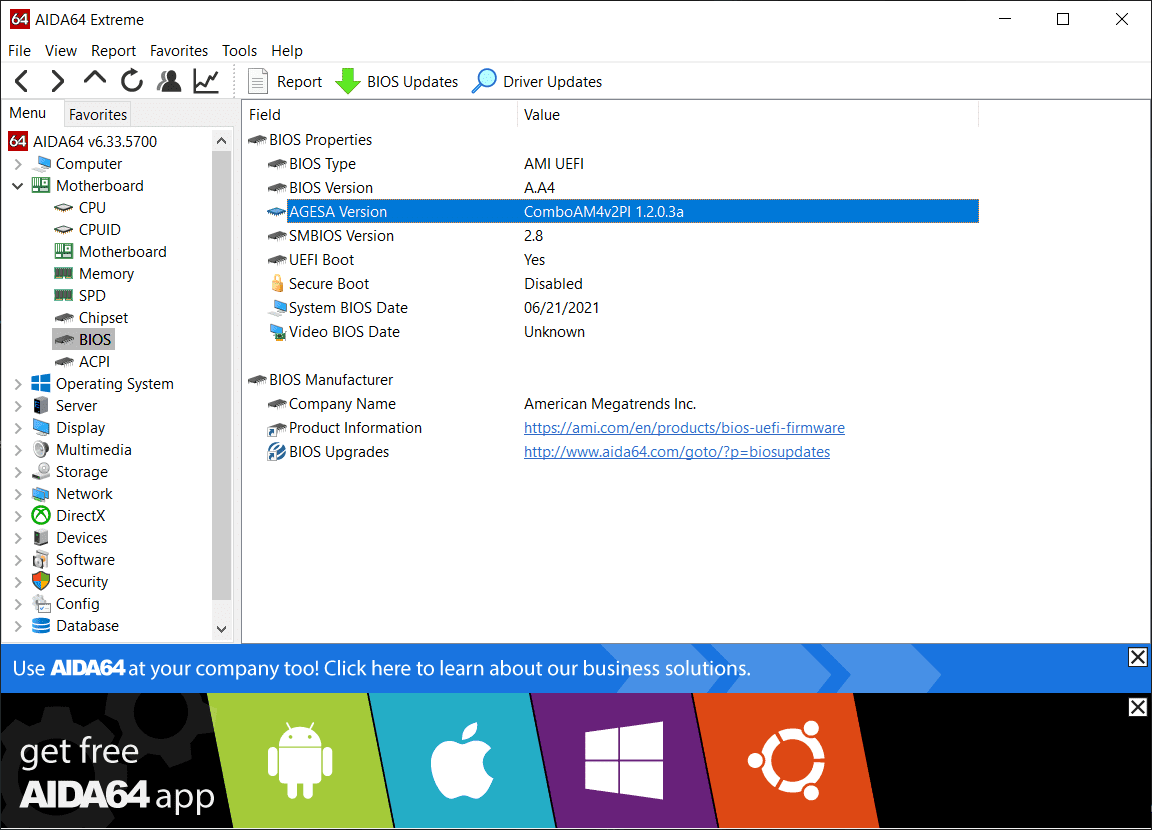Expand the Network tree node
1152x830 pixels.
pyautogui.click(x=18, y=494)
